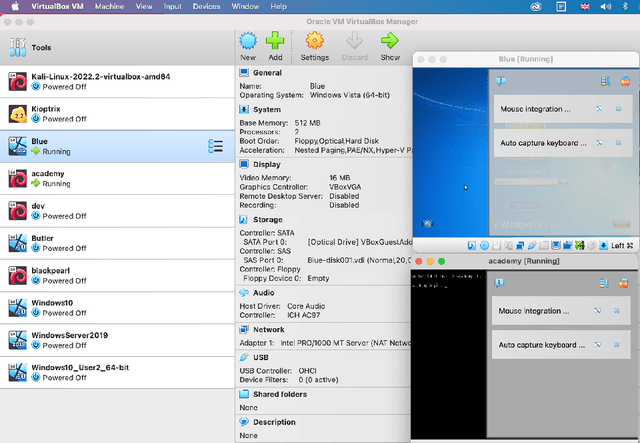Open Settings for the Blue VM
The width and height of the screenshot is (640, 443).
point(314,42)
